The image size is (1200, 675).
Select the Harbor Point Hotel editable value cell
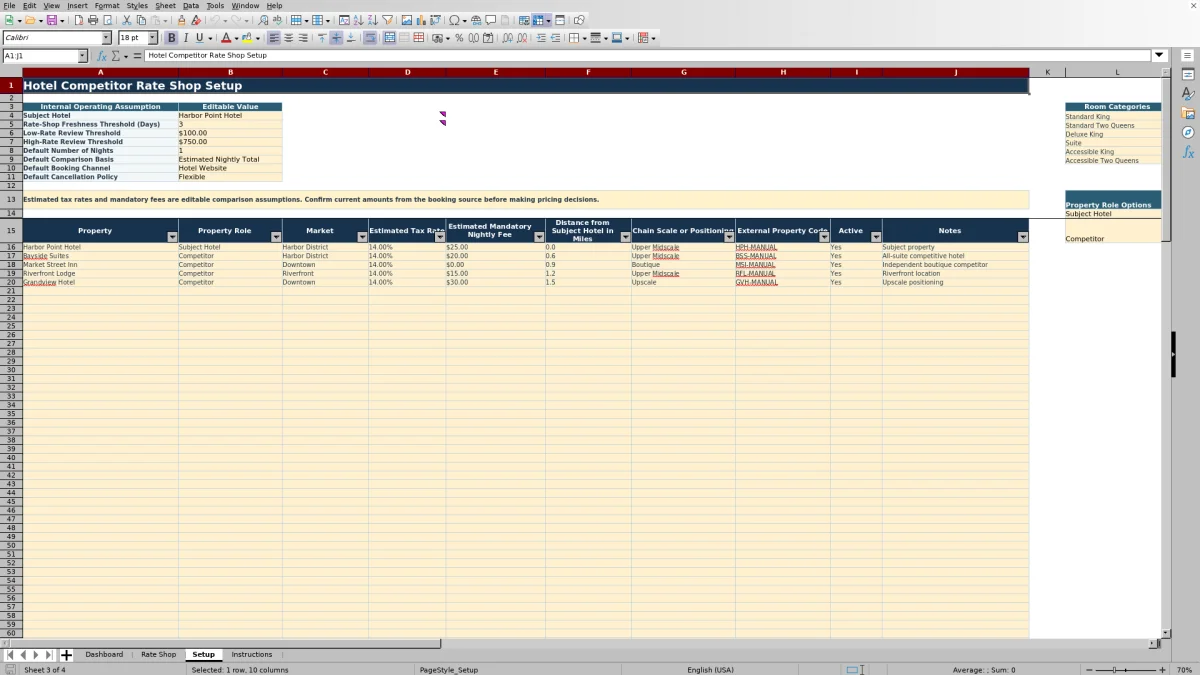230,115
